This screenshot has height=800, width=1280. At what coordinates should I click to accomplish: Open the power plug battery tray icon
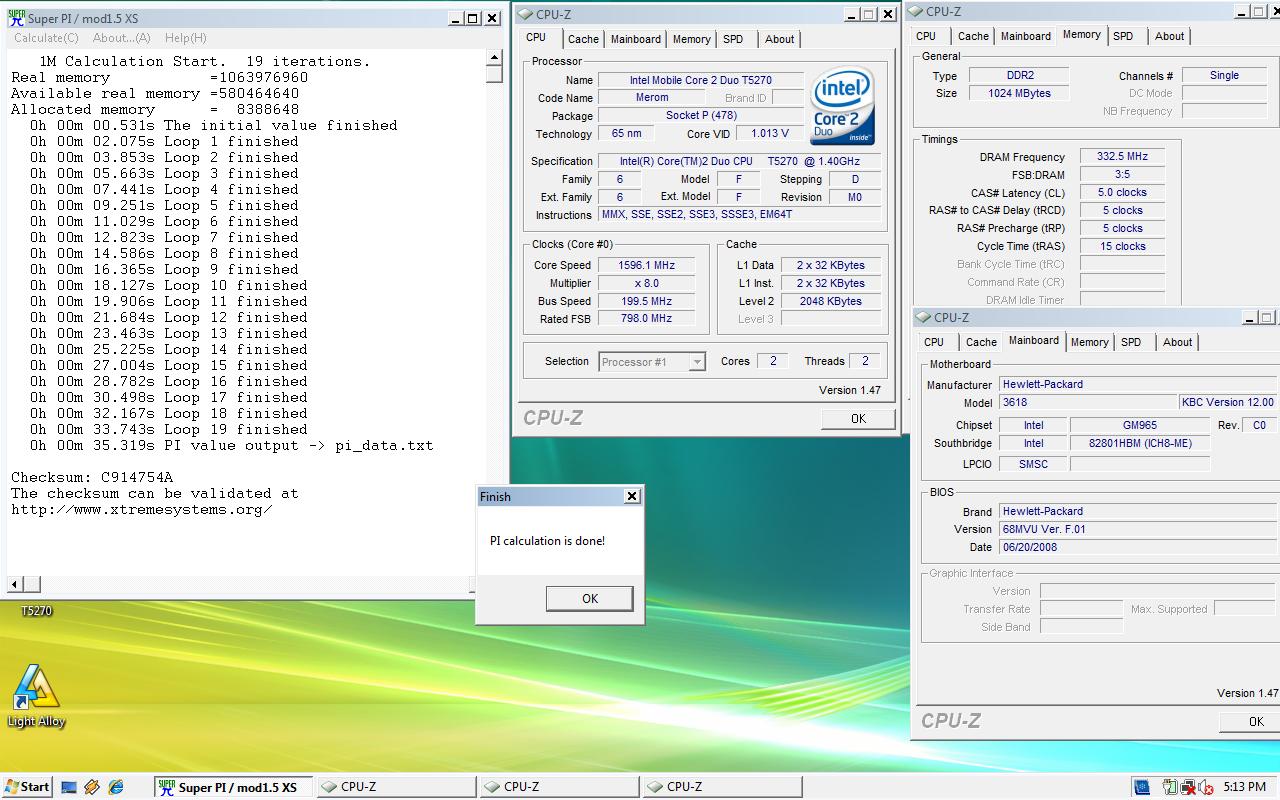[x=1170, y=787]
